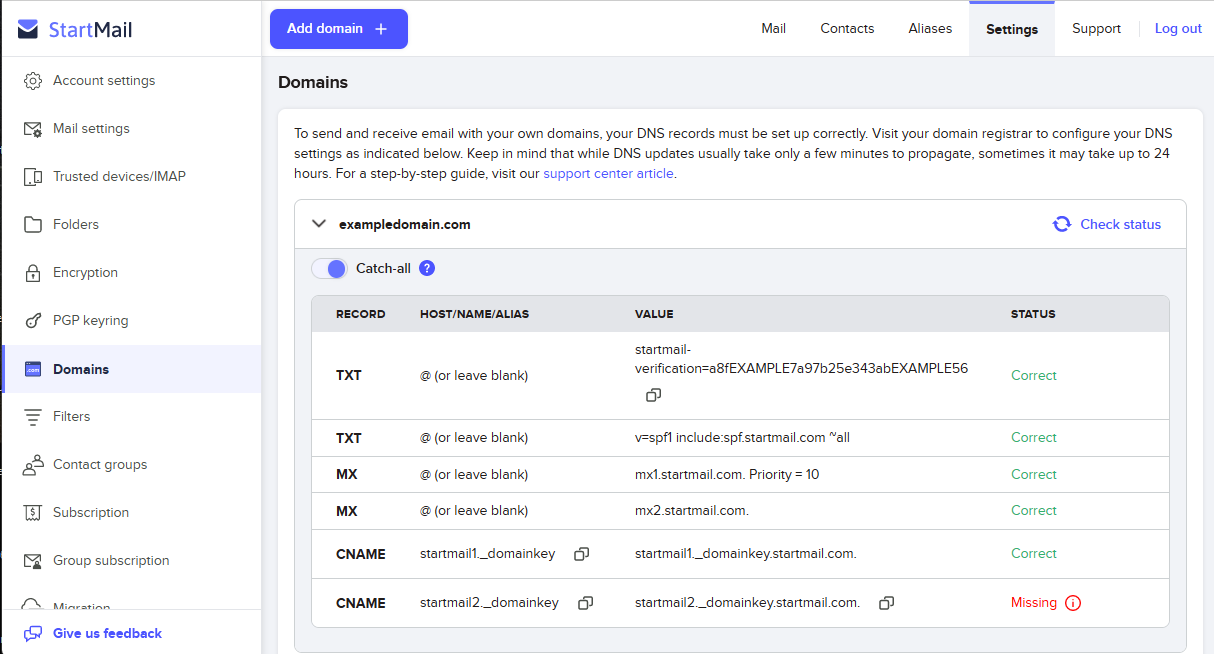Copy the startmail2._domainkey host name

586,603
